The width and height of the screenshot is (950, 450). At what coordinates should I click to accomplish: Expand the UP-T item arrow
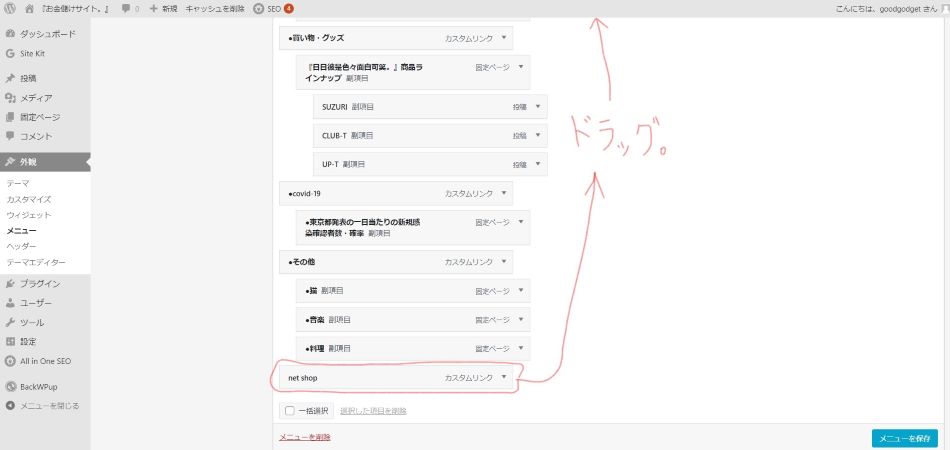(538, 164)
